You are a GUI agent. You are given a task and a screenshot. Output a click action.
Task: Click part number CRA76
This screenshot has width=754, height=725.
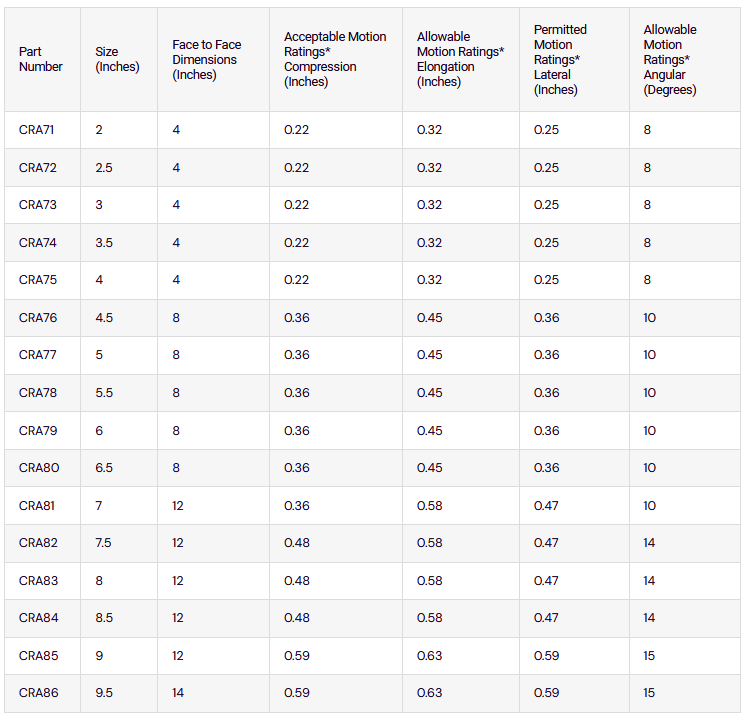point(38,318)
